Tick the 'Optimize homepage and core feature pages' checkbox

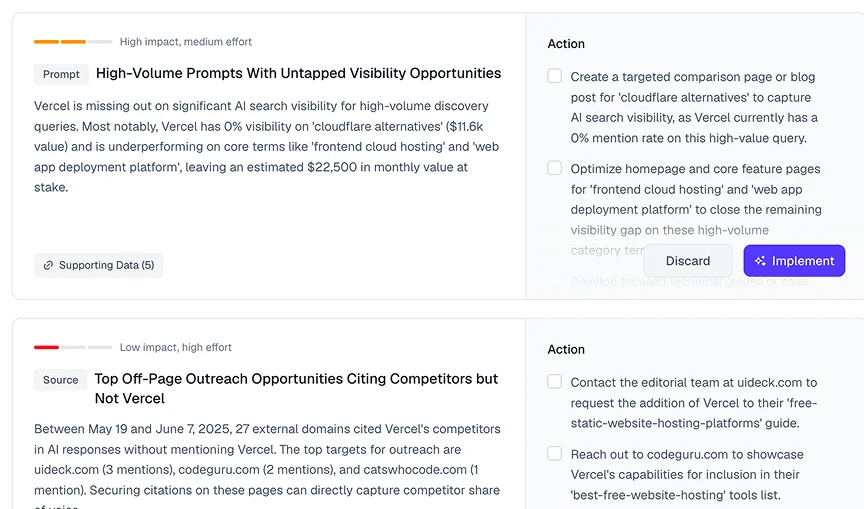click(555, 168)
